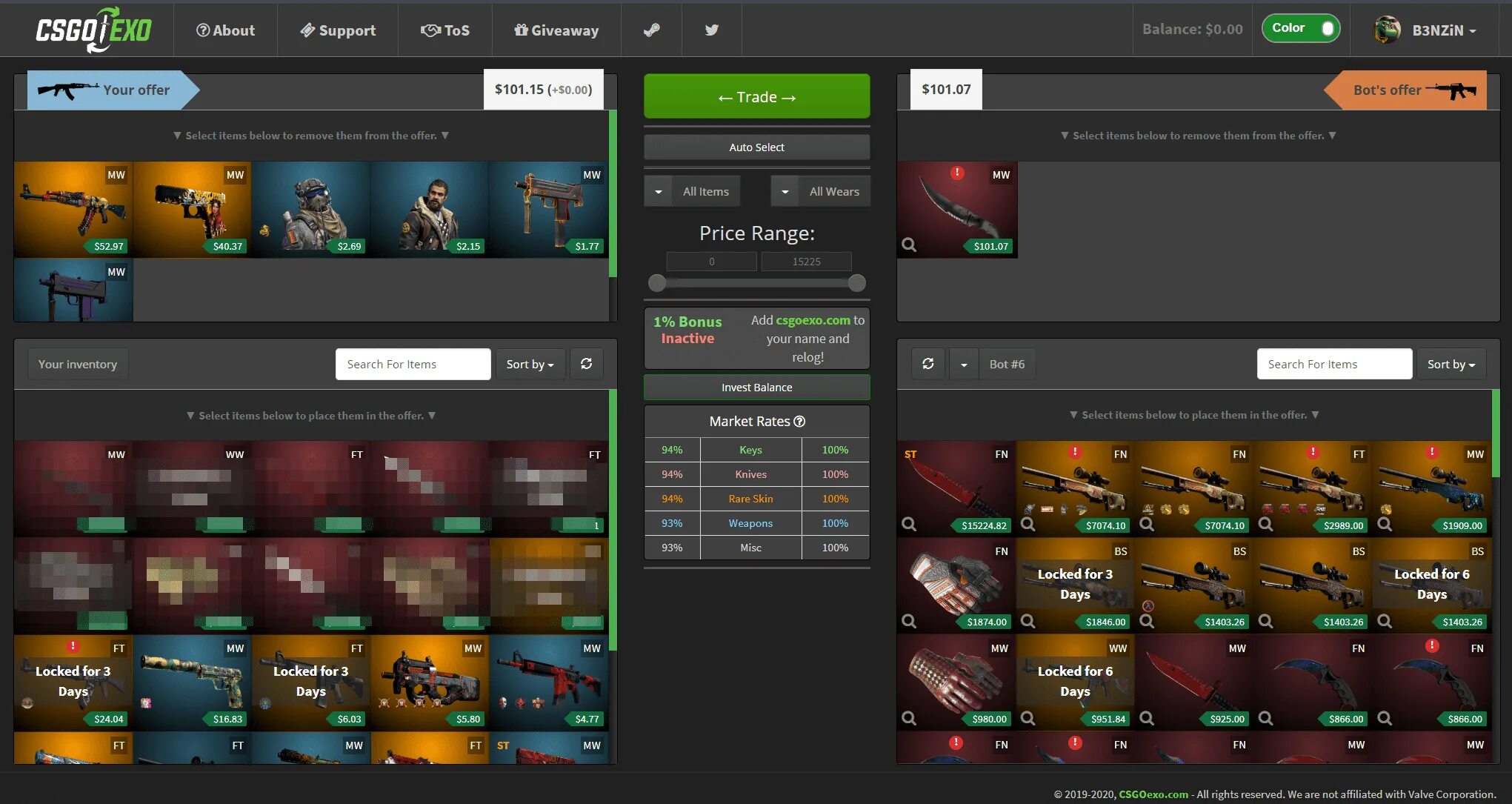The height and width of the screenshot is (804, 1512).
Task: Refresh the bot inventory list
Action: click(927, 364)
